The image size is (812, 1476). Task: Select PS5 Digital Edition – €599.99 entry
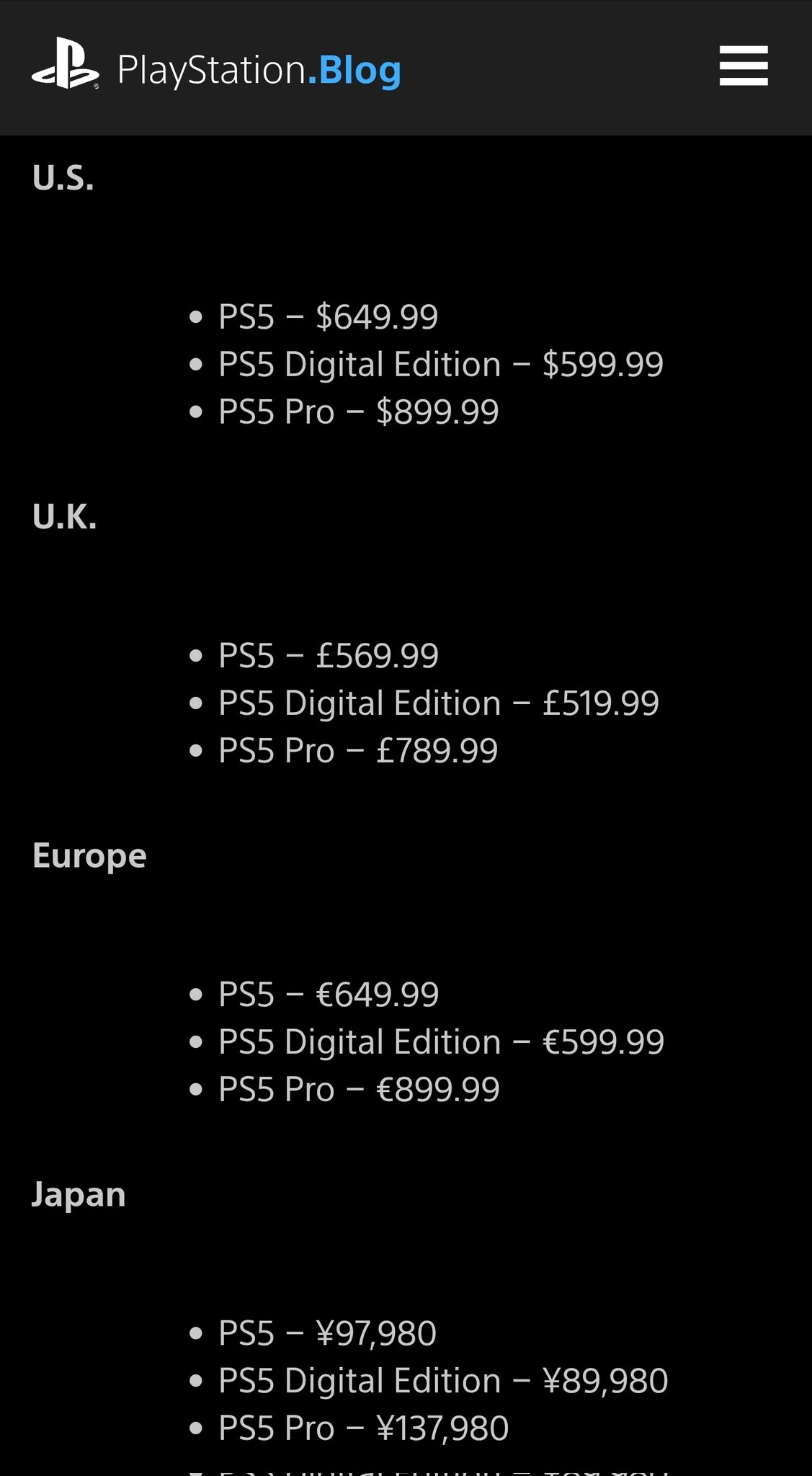click(441, 1041)
